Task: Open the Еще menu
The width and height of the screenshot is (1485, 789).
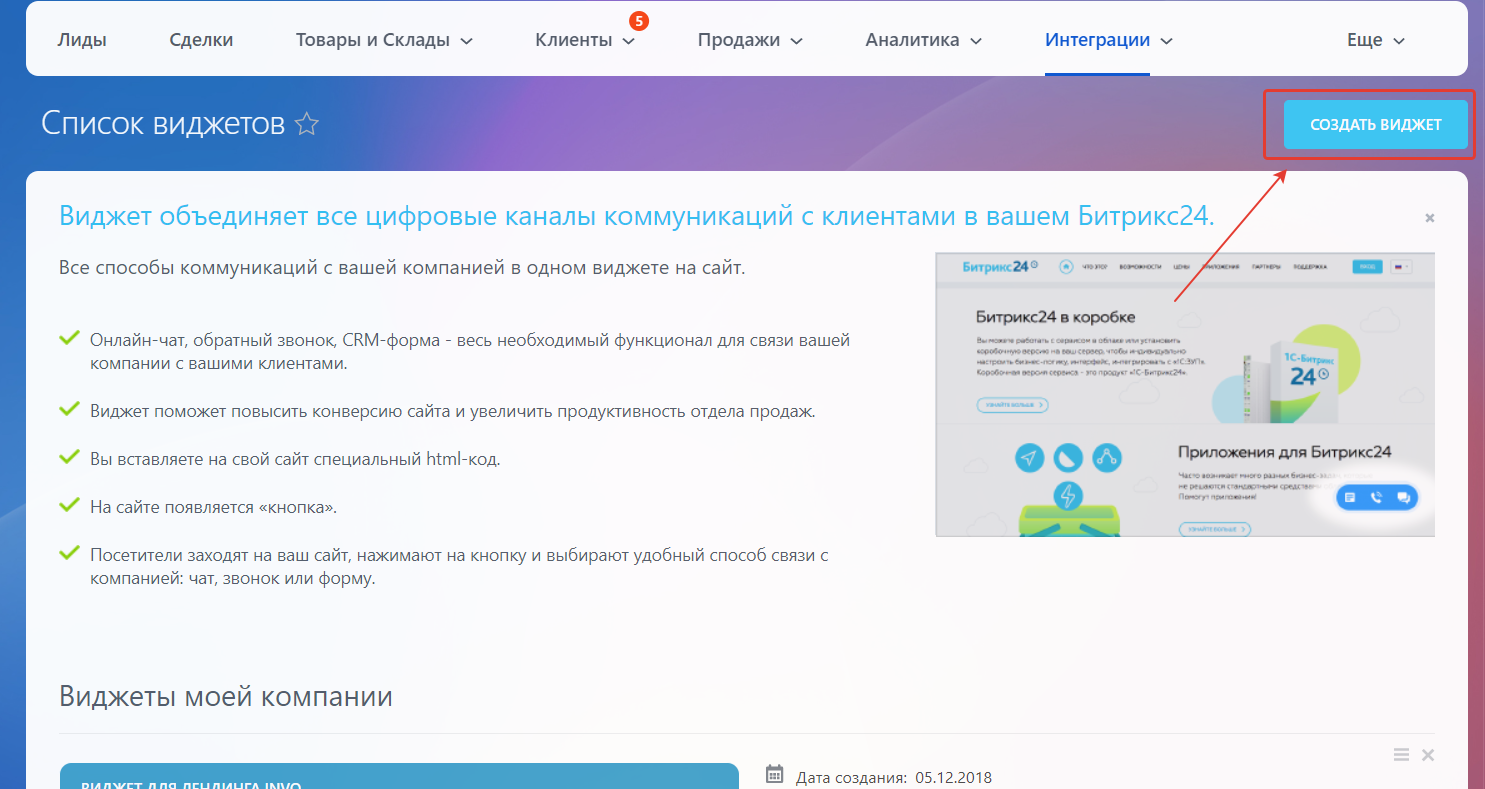Action: pos(1364,40)
